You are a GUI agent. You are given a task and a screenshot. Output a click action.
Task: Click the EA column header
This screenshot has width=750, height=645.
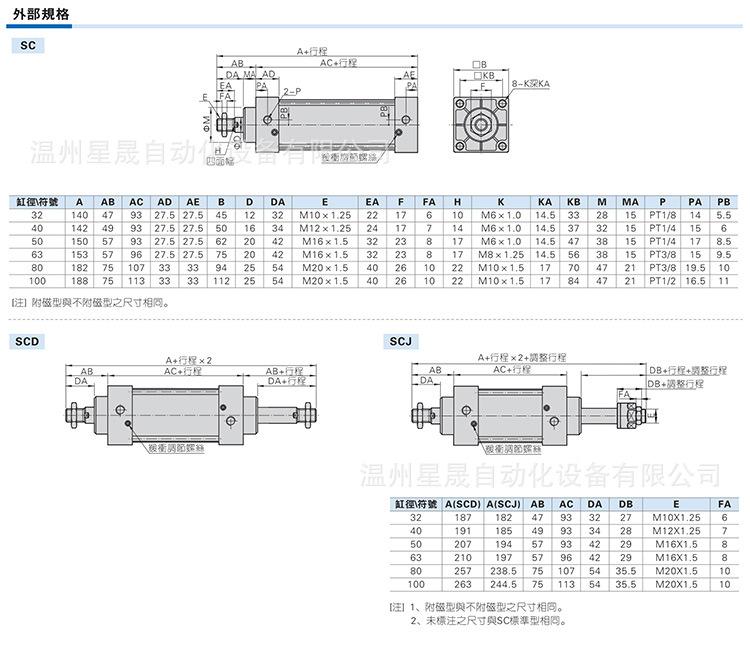click(x=372, y=202)
